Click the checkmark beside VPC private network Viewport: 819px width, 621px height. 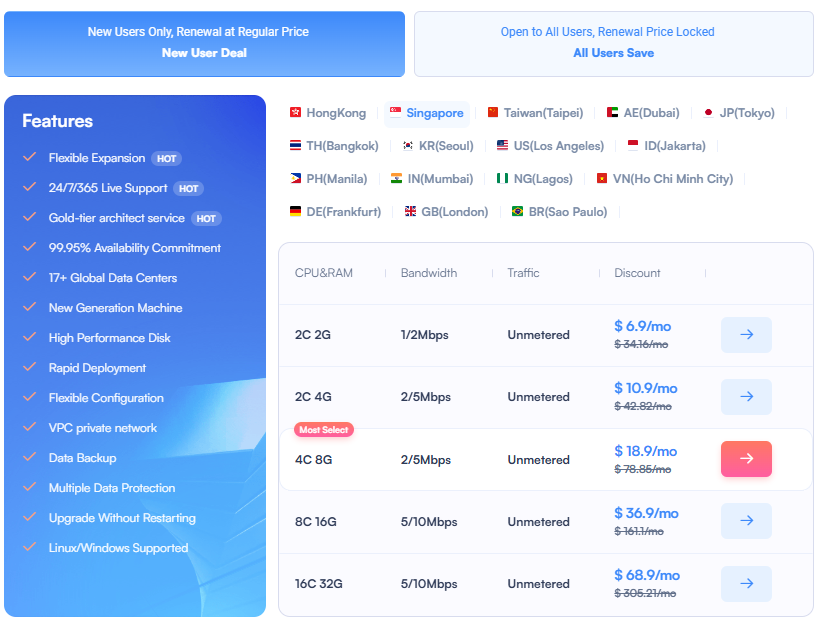pyautogui.click(x=30, y=428)
